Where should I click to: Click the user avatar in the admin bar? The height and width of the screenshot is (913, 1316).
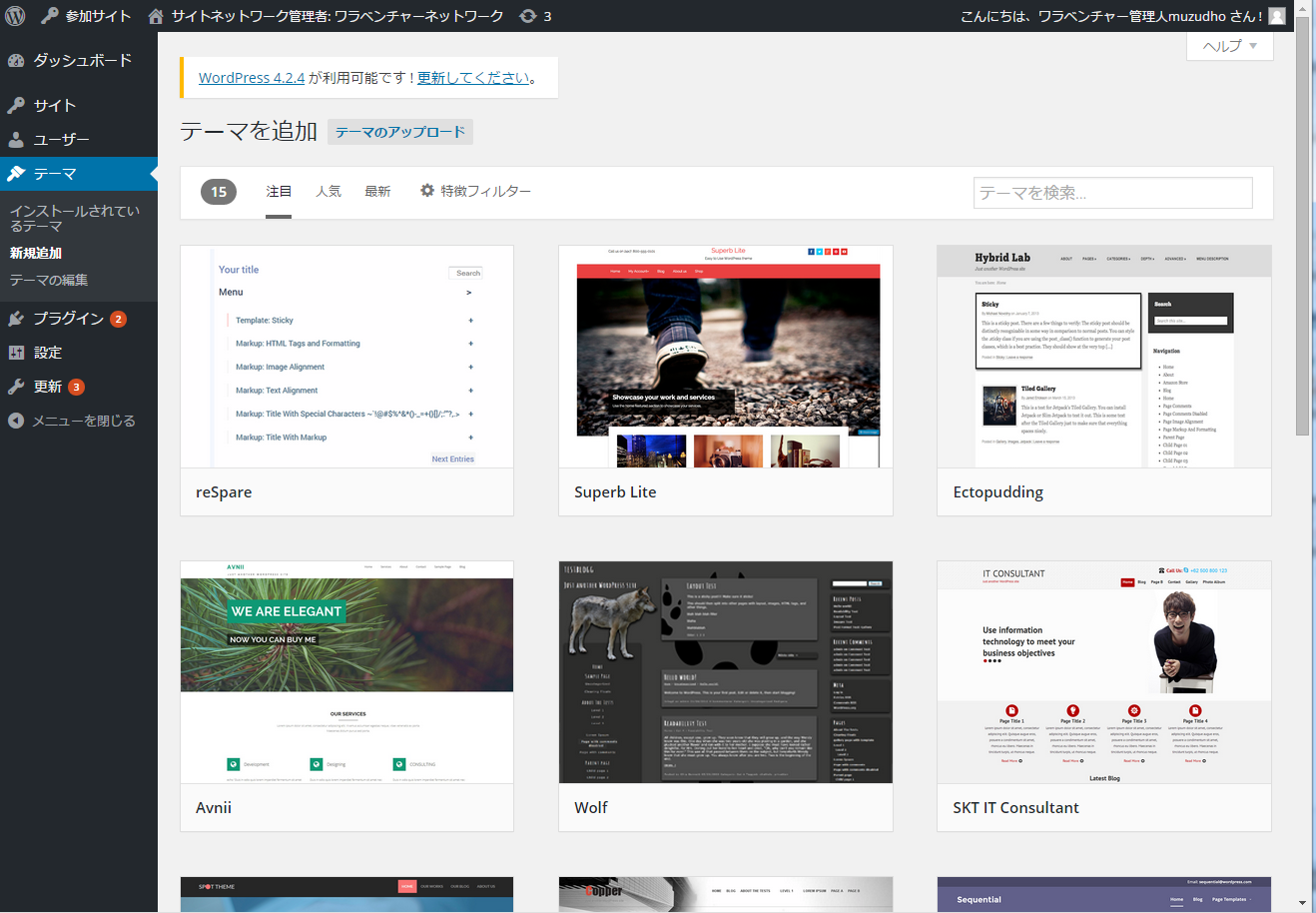click(1277, 16)
